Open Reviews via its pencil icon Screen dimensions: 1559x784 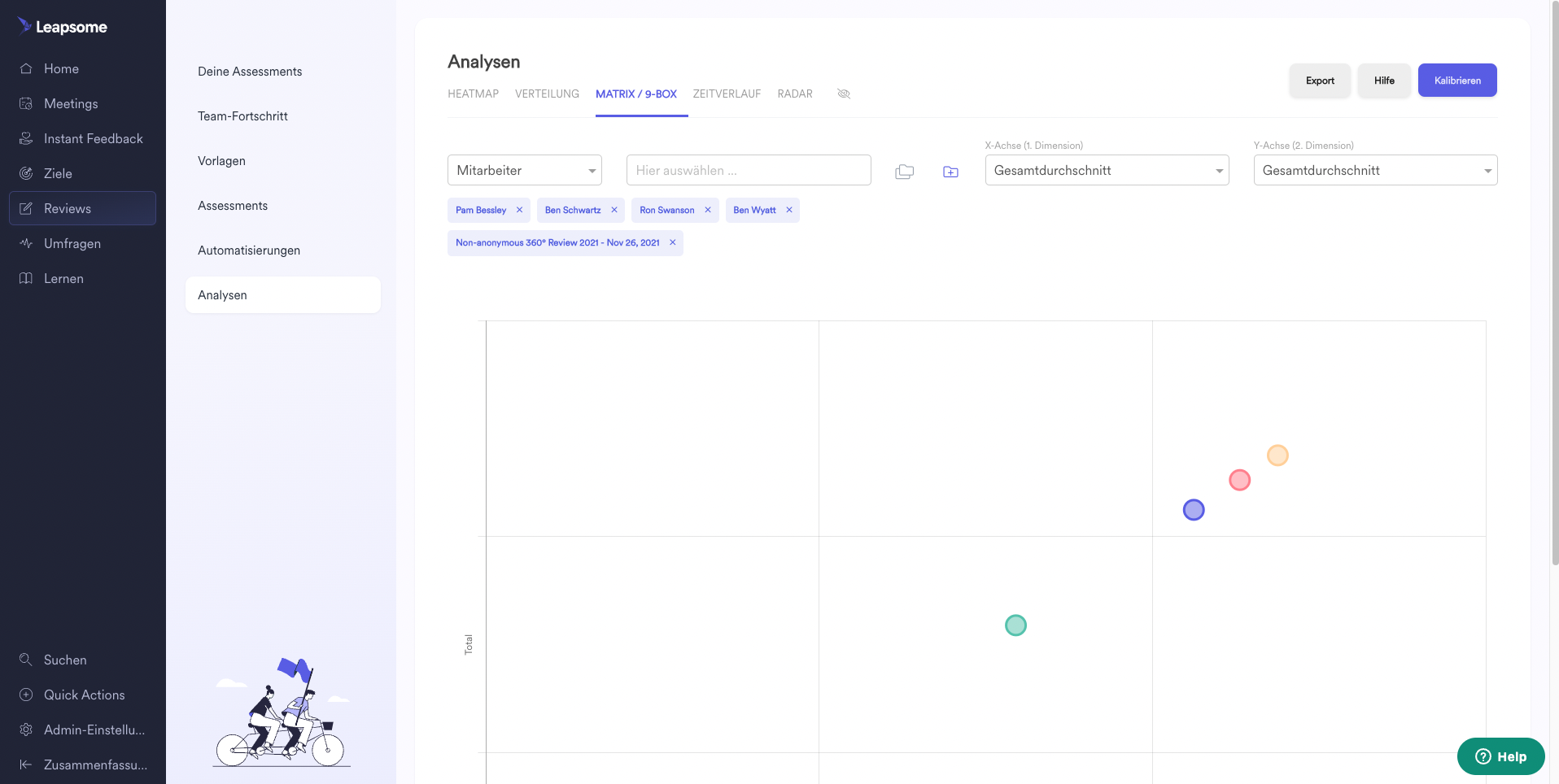tap(26, 208)
